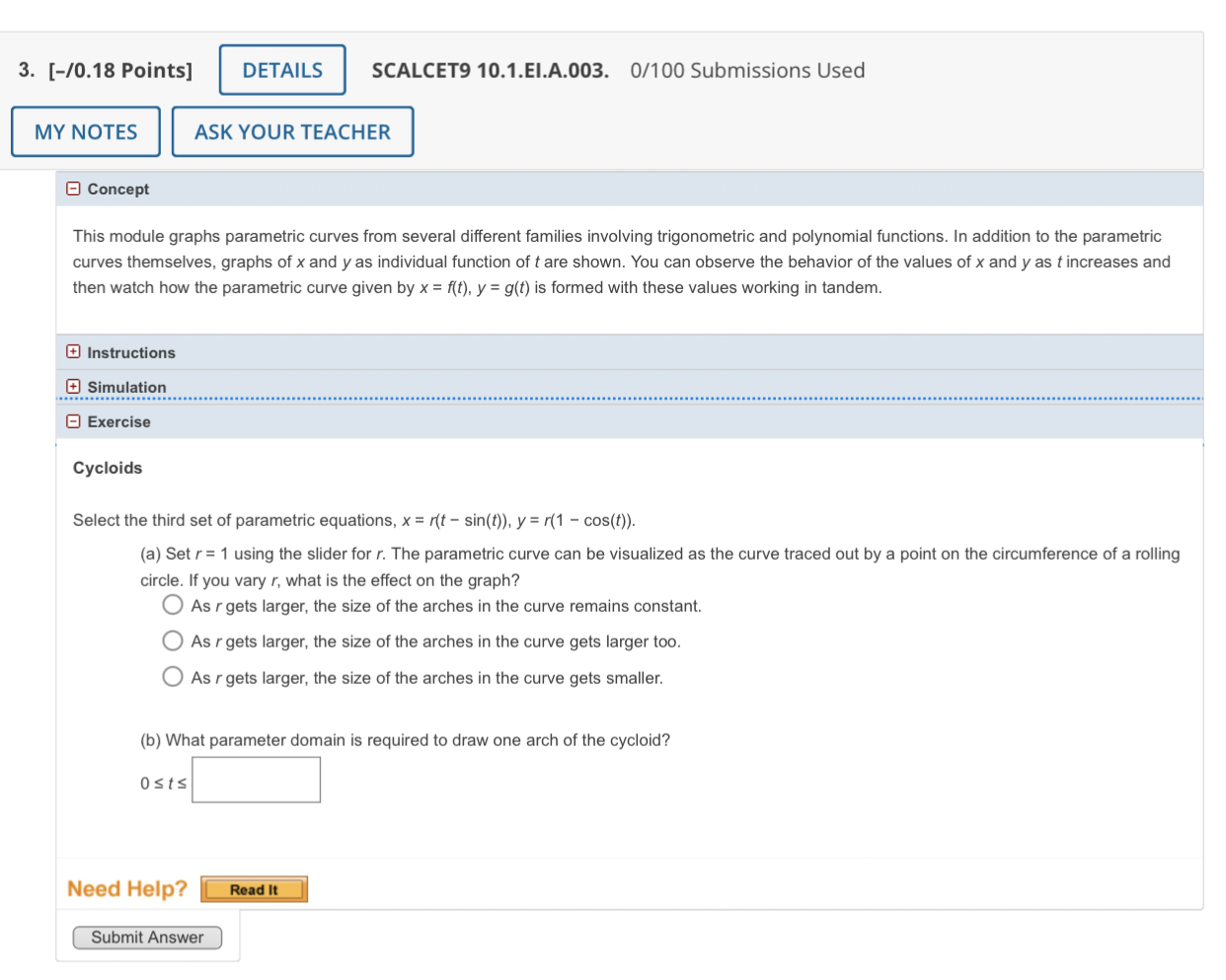Select "size of the arches remains constant" option
Viewport: 1226px width, 980px height.
pyautogui.click(x=173, y=604)
